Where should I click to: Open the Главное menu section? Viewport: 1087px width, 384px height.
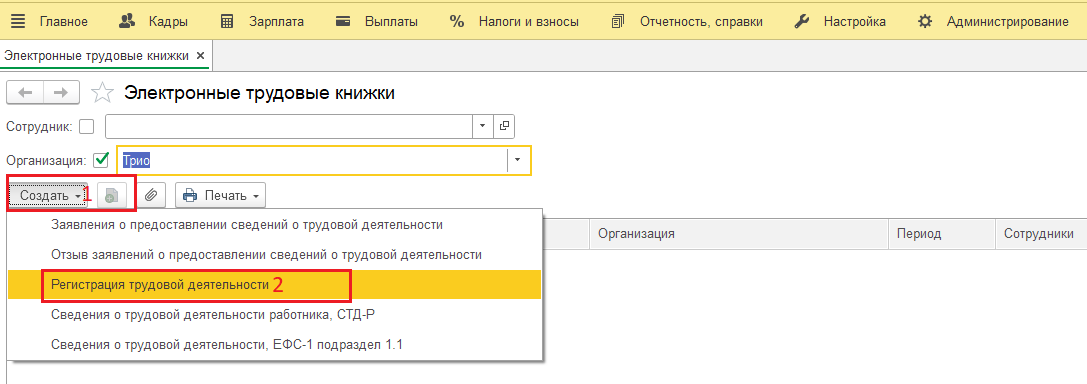click(x=64, y=21)
